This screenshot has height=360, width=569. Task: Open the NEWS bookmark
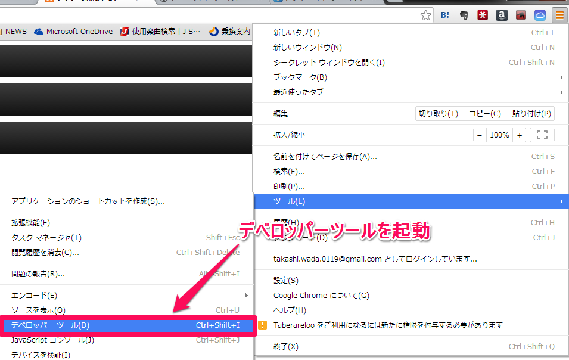point(15,32)
